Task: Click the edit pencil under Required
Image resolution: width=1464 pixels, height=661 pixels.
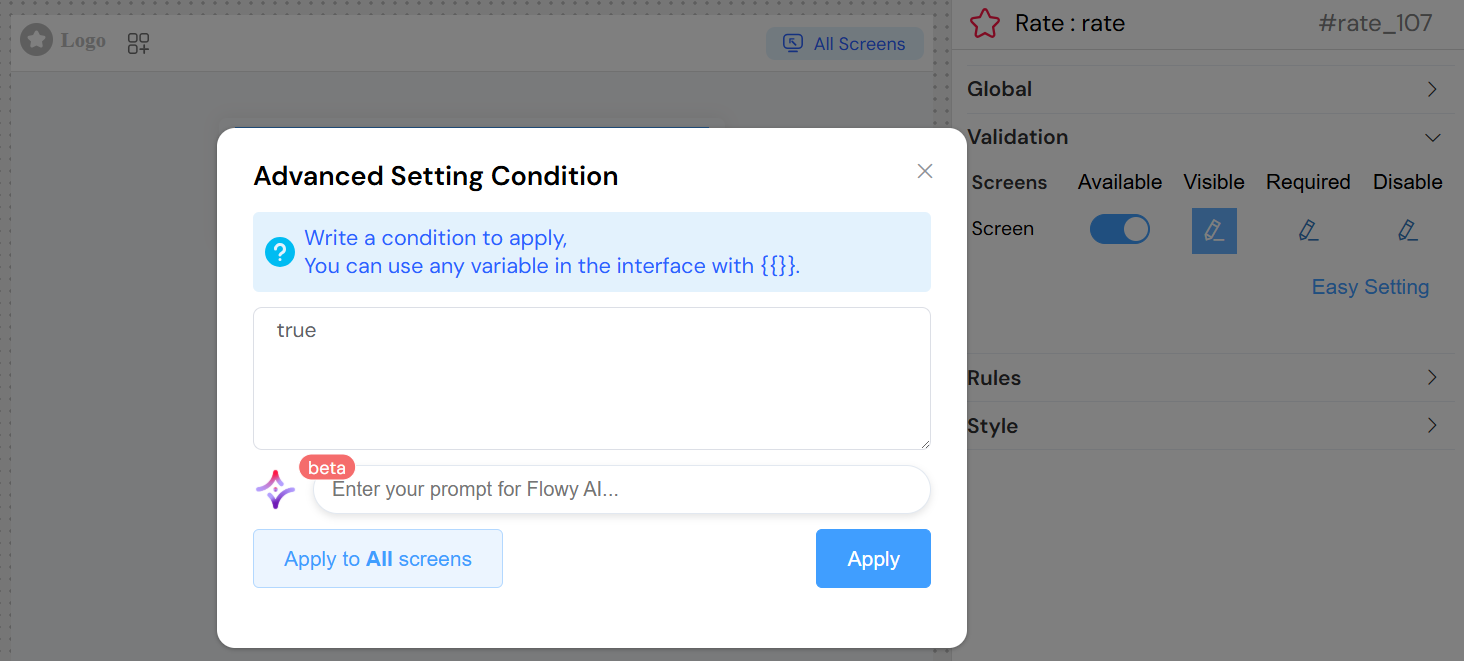Action: click(1309, 230)
